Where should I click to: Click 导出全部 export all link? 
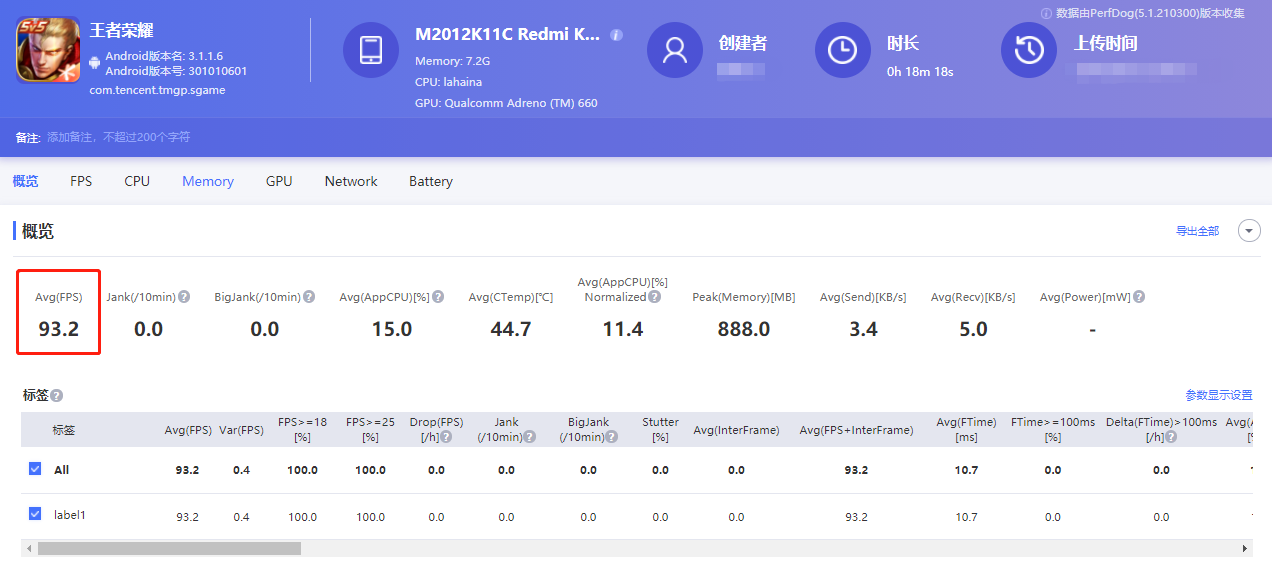coord(1197,231)
